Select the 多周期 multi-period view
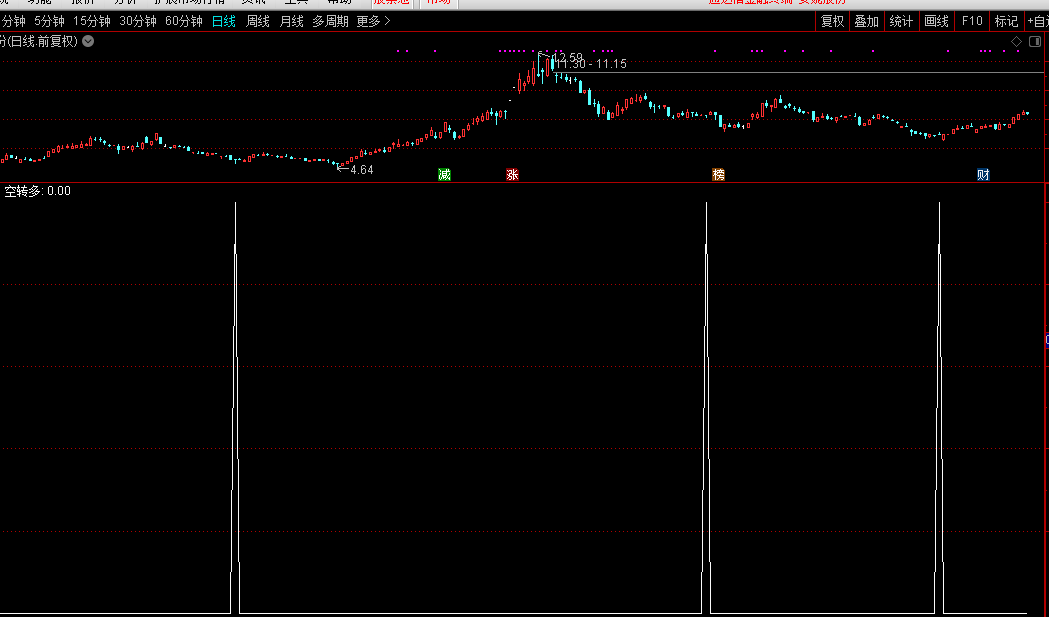Screen dimensions: 1049x617 [x=330, y=21]
